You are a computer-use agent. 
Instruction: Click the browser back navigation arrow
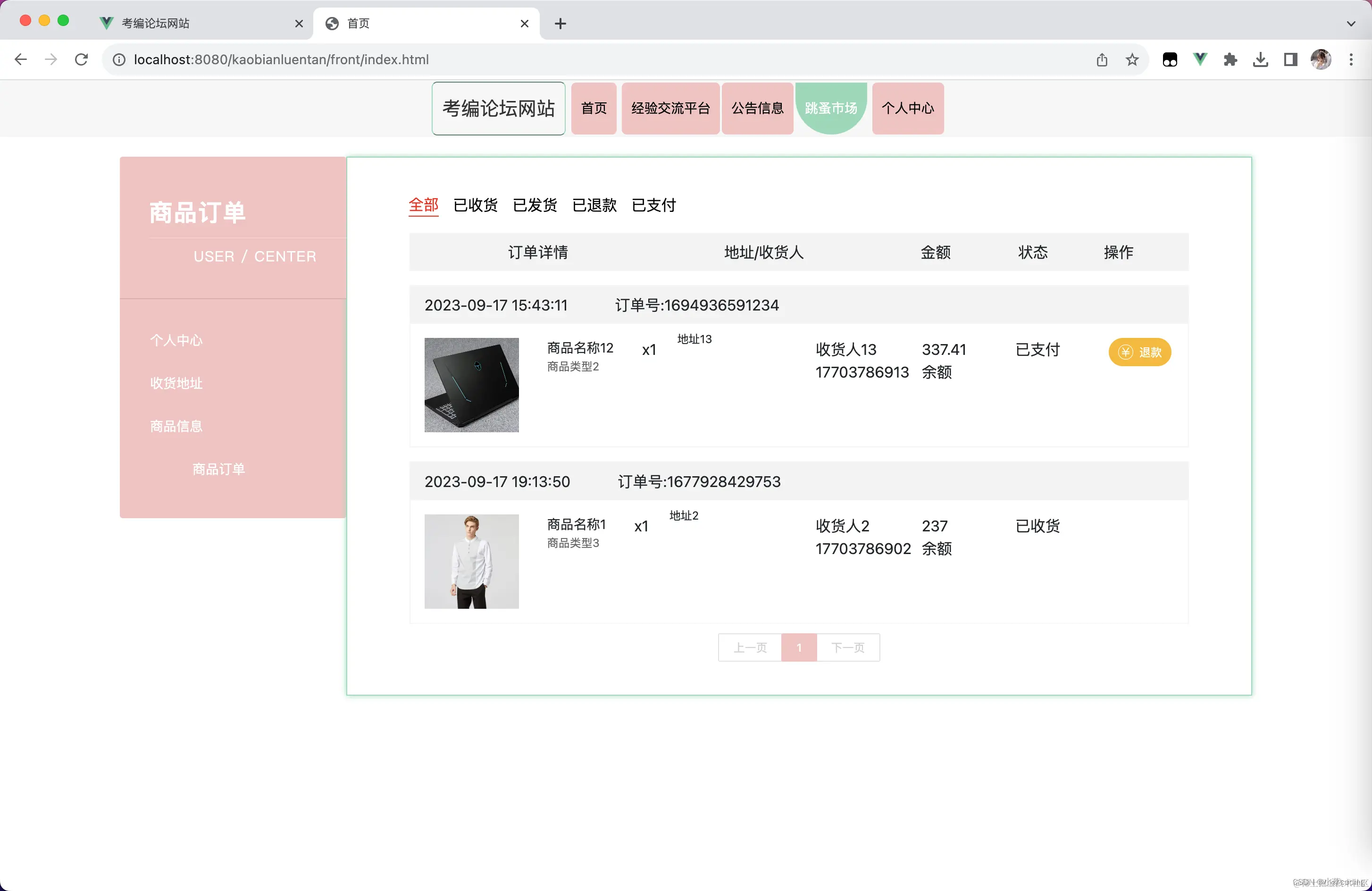[21, 59]
